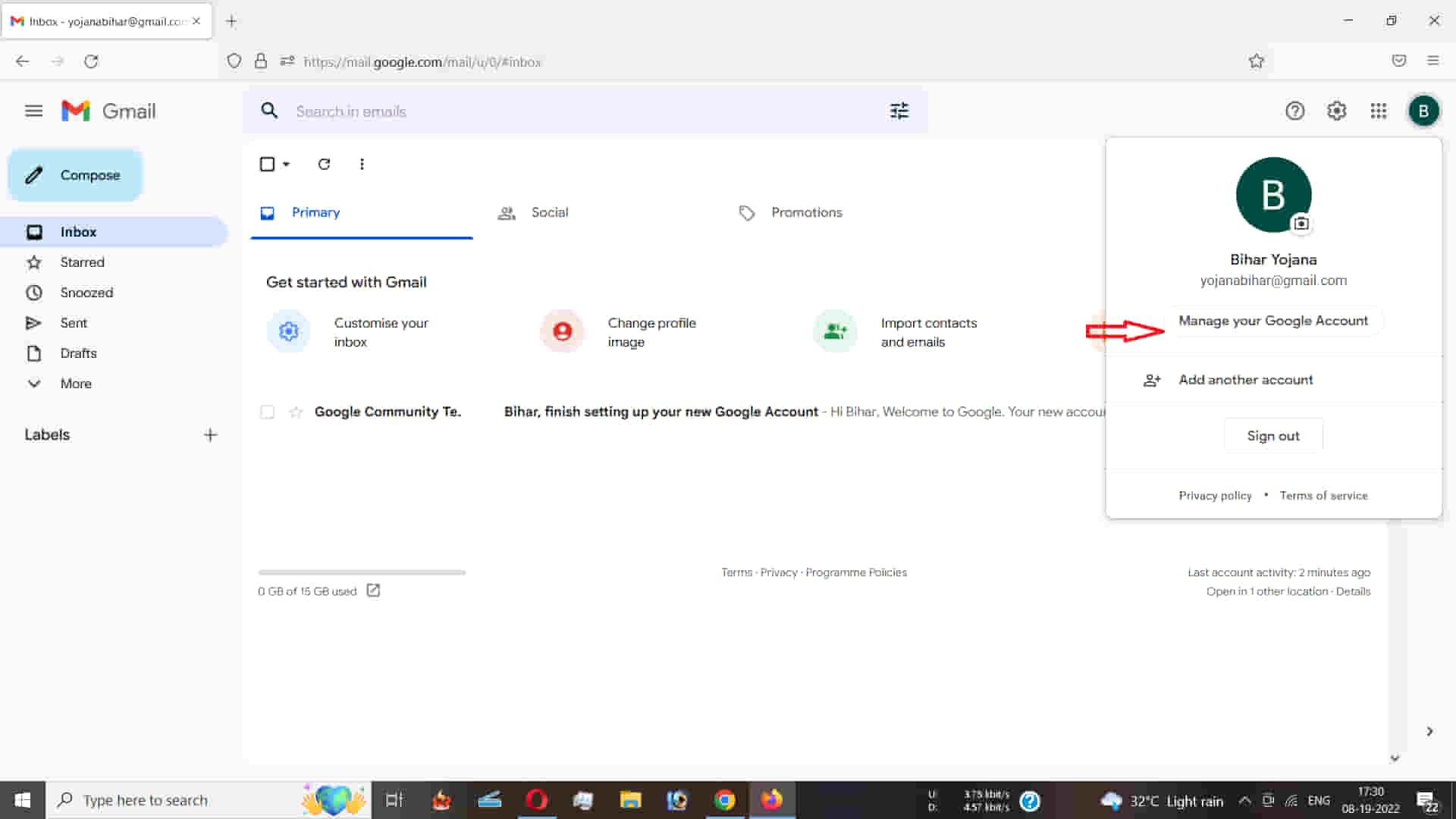Open Terms of service link
Image resolution: width=1456 pixels, height=819 pixels.
[x=1323, y=495]
